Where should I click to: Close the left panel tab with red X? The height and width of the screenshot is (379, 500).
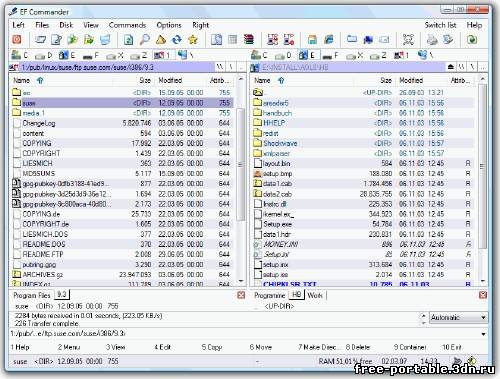(x=241, y=295)
